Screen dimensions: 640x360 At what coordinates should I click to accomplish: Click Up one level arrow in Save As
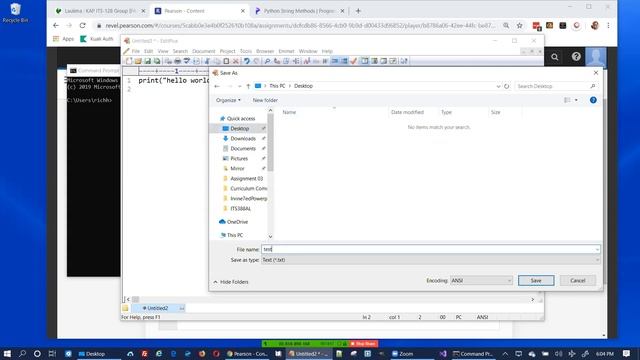click(x=248, y=86)
